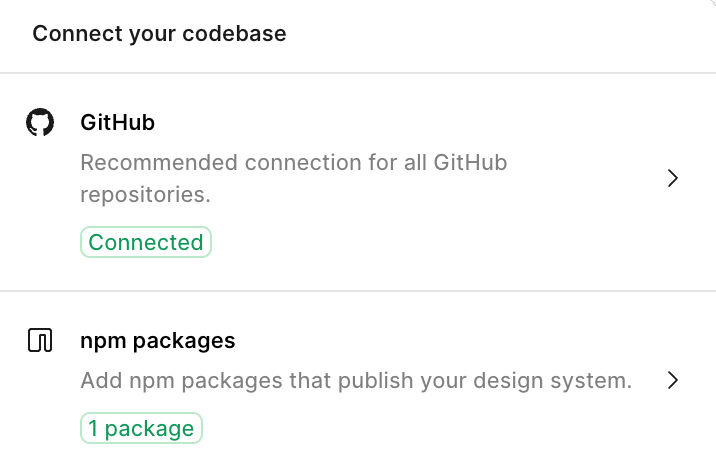
Task: Click the word 'codebase' in the header
Action: 234,34
